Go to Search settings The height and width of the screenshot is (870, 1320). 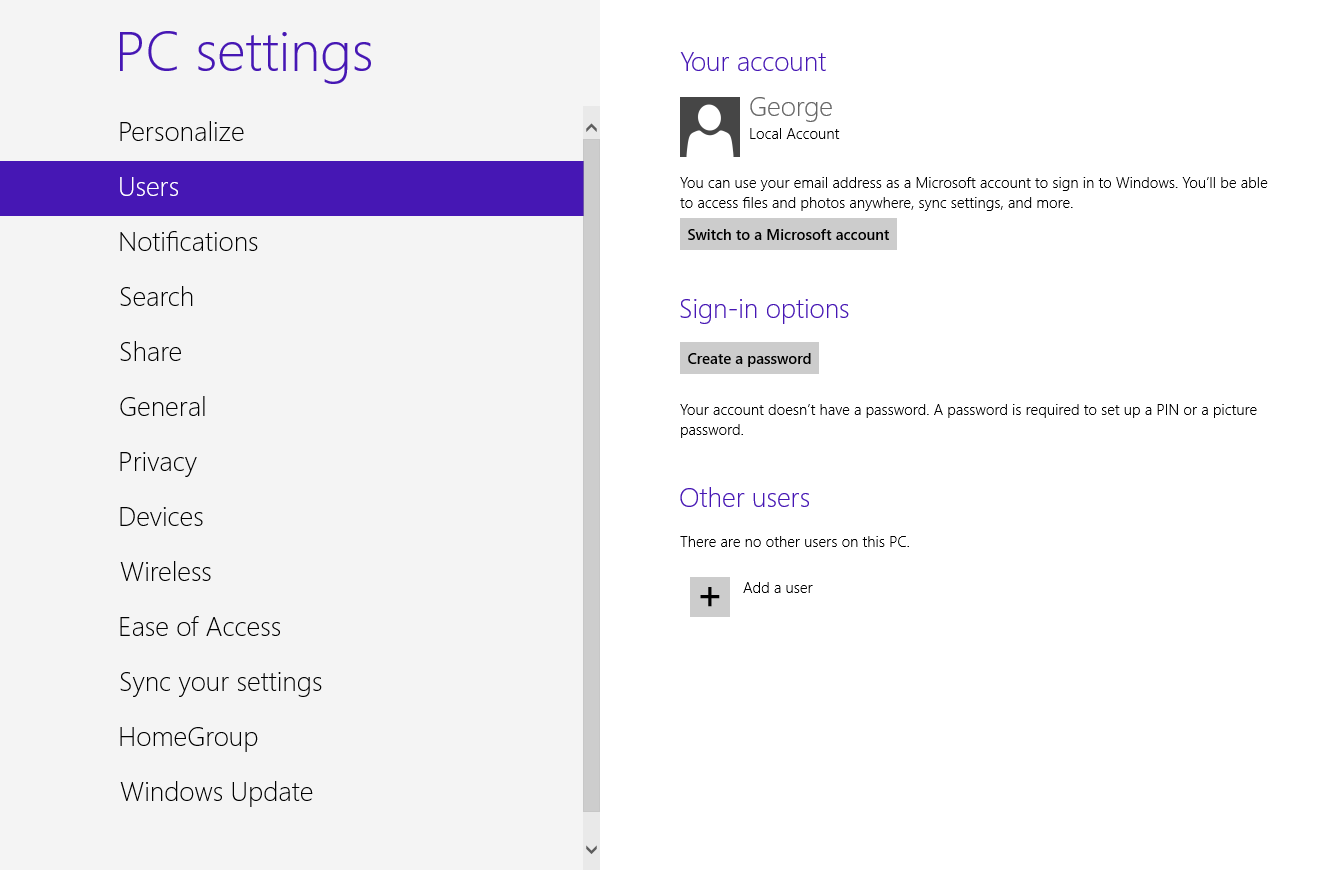pos(292,297)
